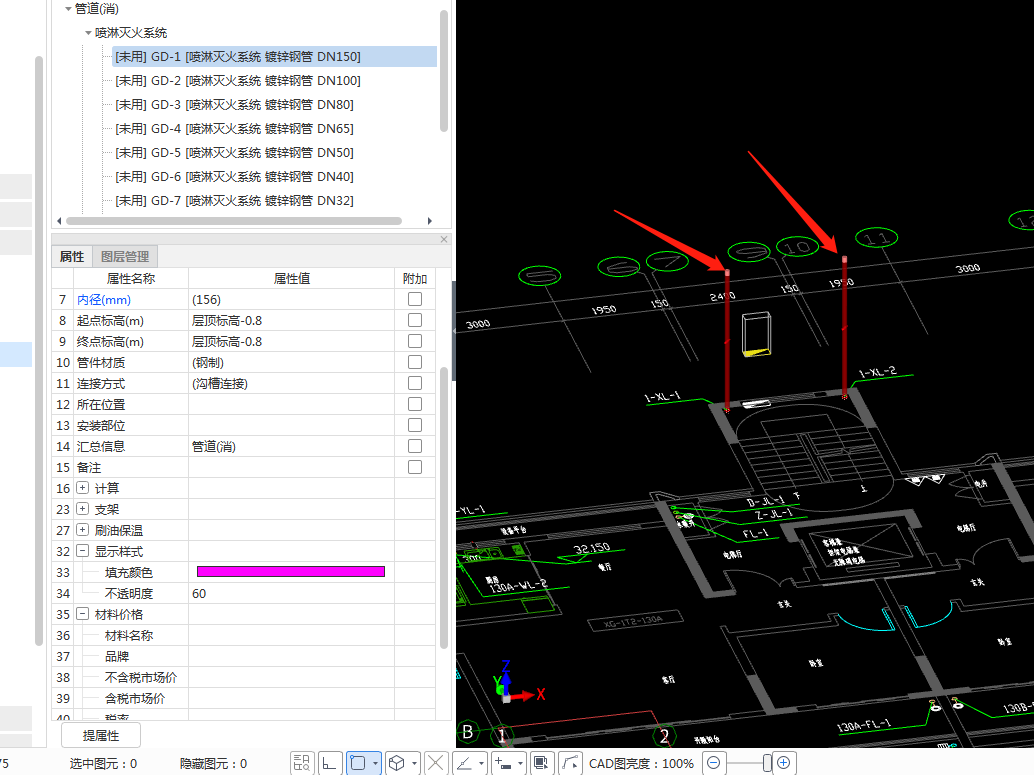This screenshot has height=775, width=1034.
Task: Close the properties panel with X icon
Action: [444, 239]
